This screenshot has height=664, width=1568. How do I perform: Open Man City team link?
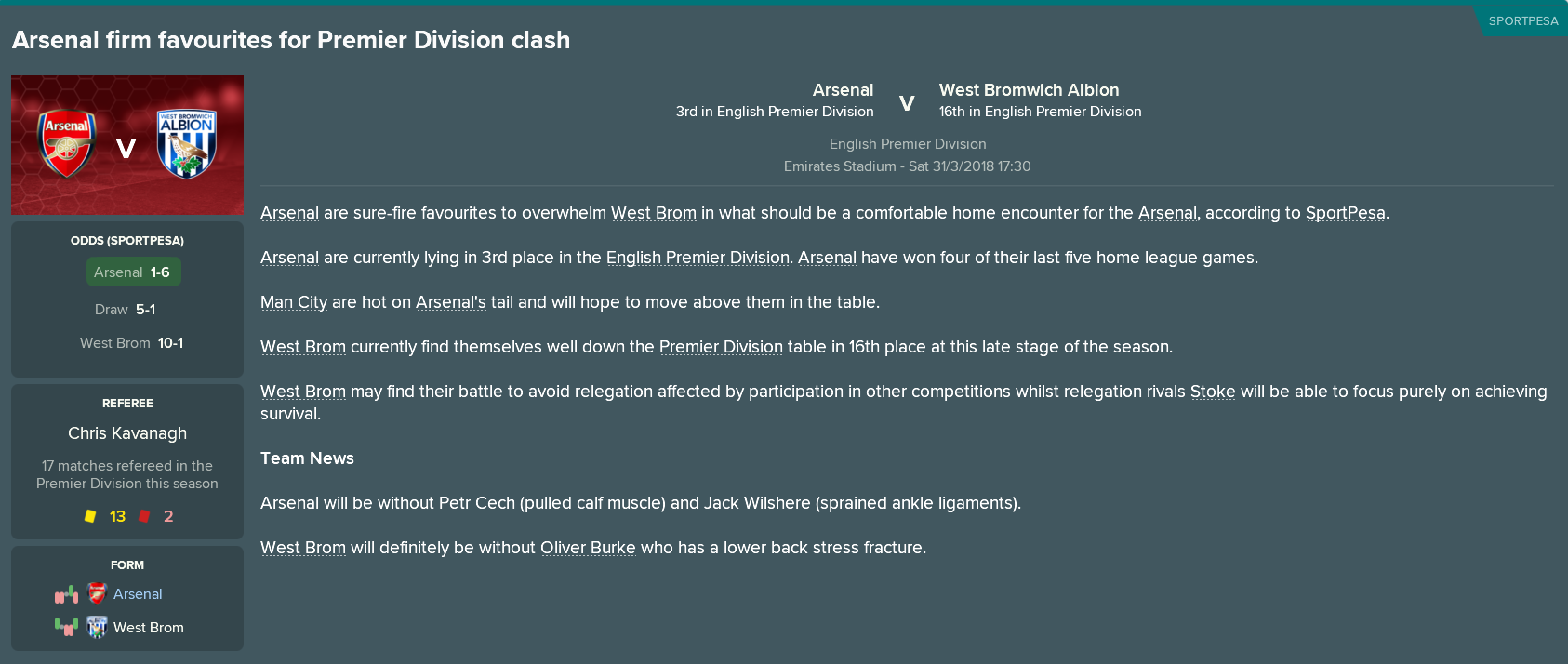click(294, 302)
